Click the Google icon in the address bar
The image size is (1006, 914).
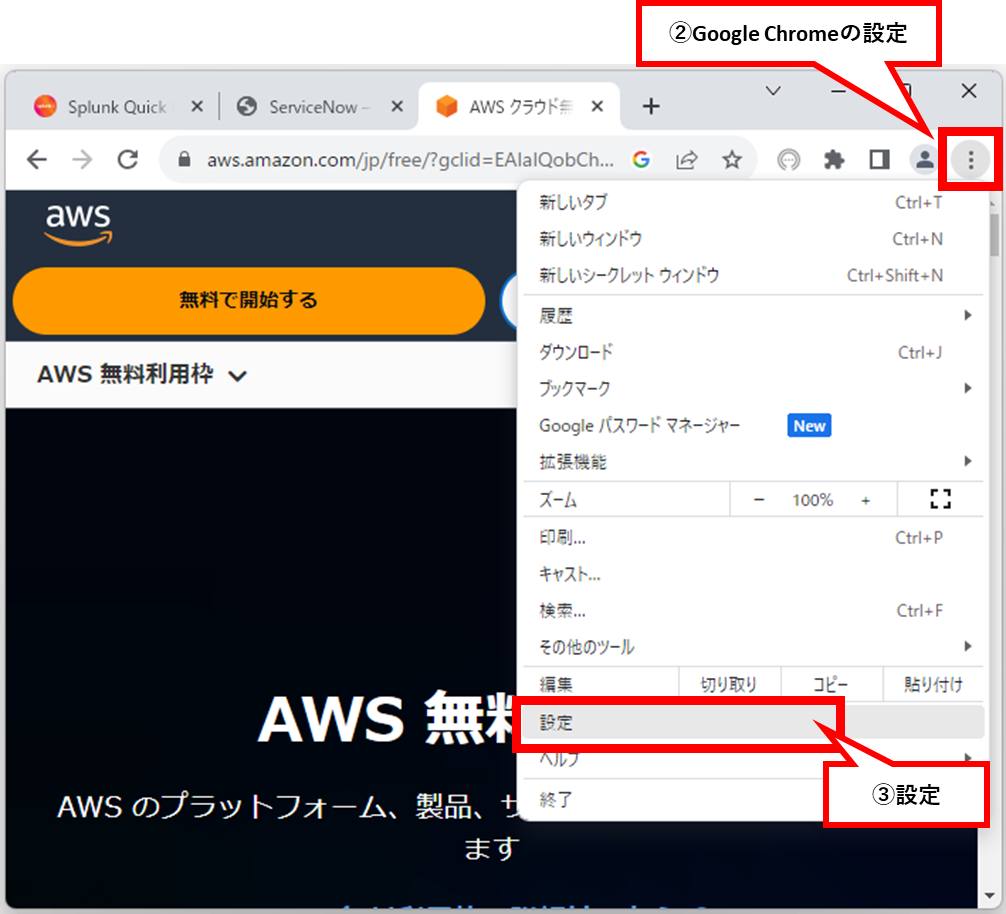pos(641,159)
